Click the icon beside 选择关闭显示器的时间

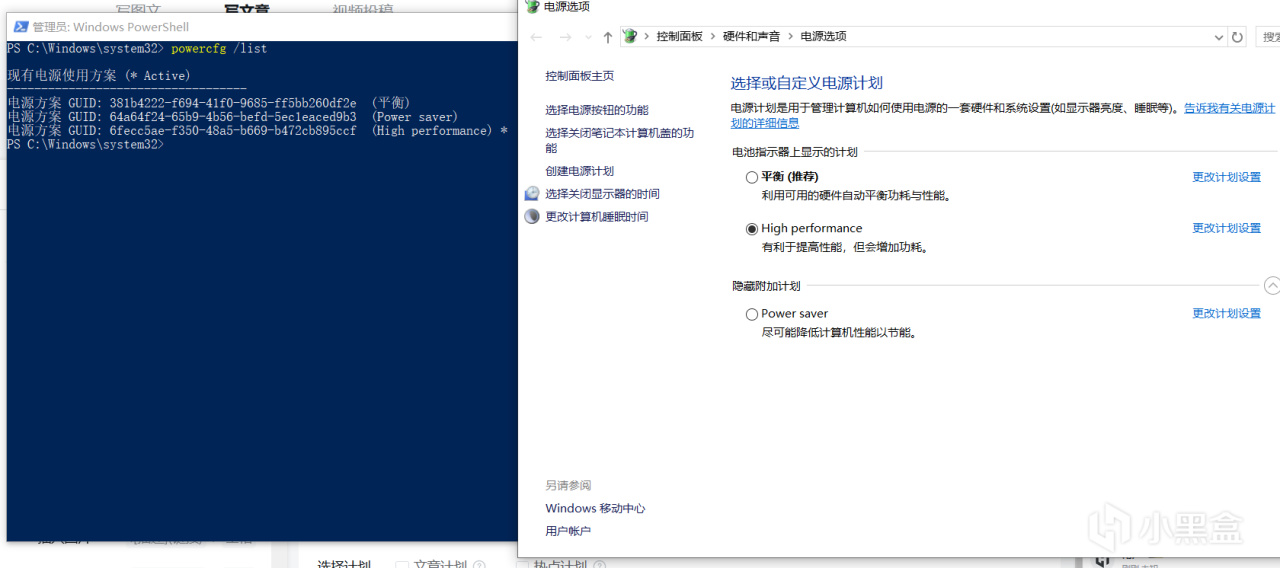532,193
